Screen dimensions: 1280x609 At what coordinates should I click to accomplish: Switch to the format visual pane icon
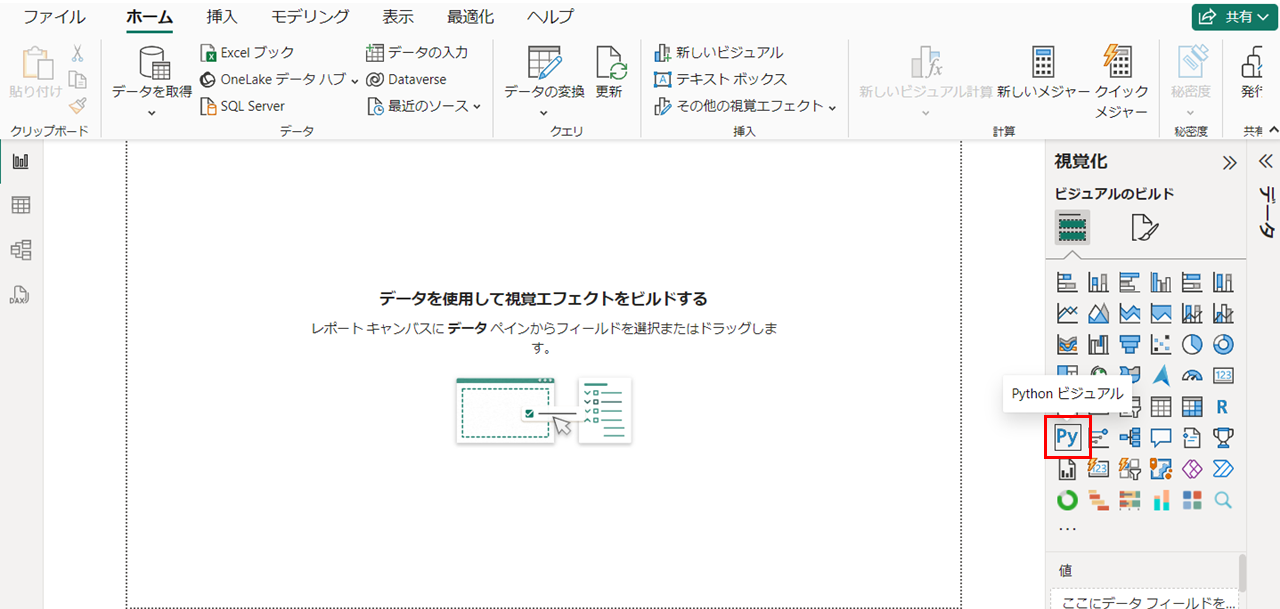tap(1143, 228)
